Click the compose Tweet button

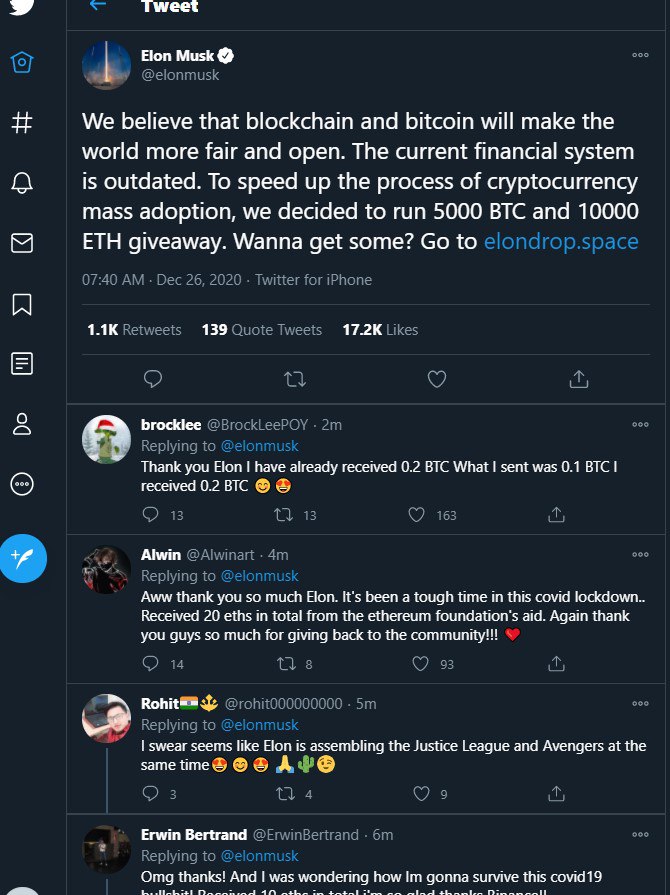(x=22, y=557)
